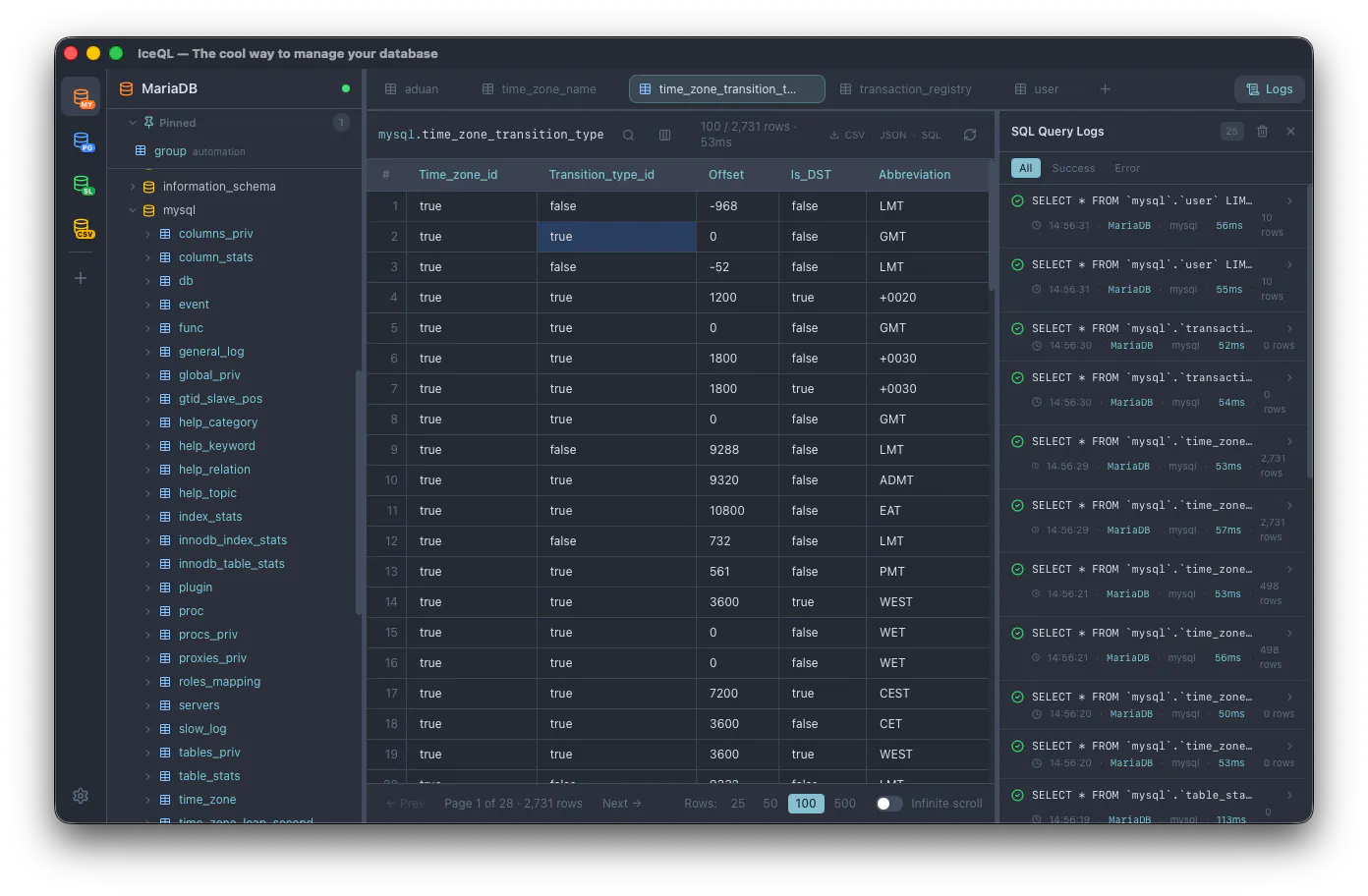Export the table as JSON
The image size is (1368, 896).
pos(893,136)
